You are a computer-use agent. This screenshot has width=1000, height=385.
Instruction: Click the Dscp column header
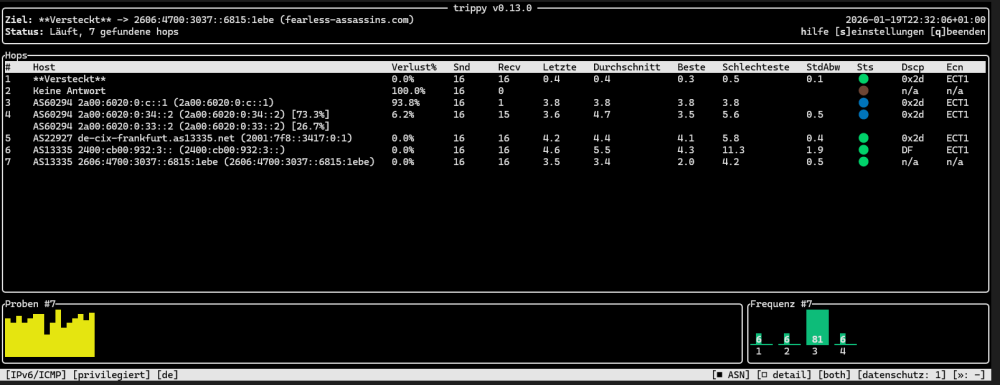913,67
